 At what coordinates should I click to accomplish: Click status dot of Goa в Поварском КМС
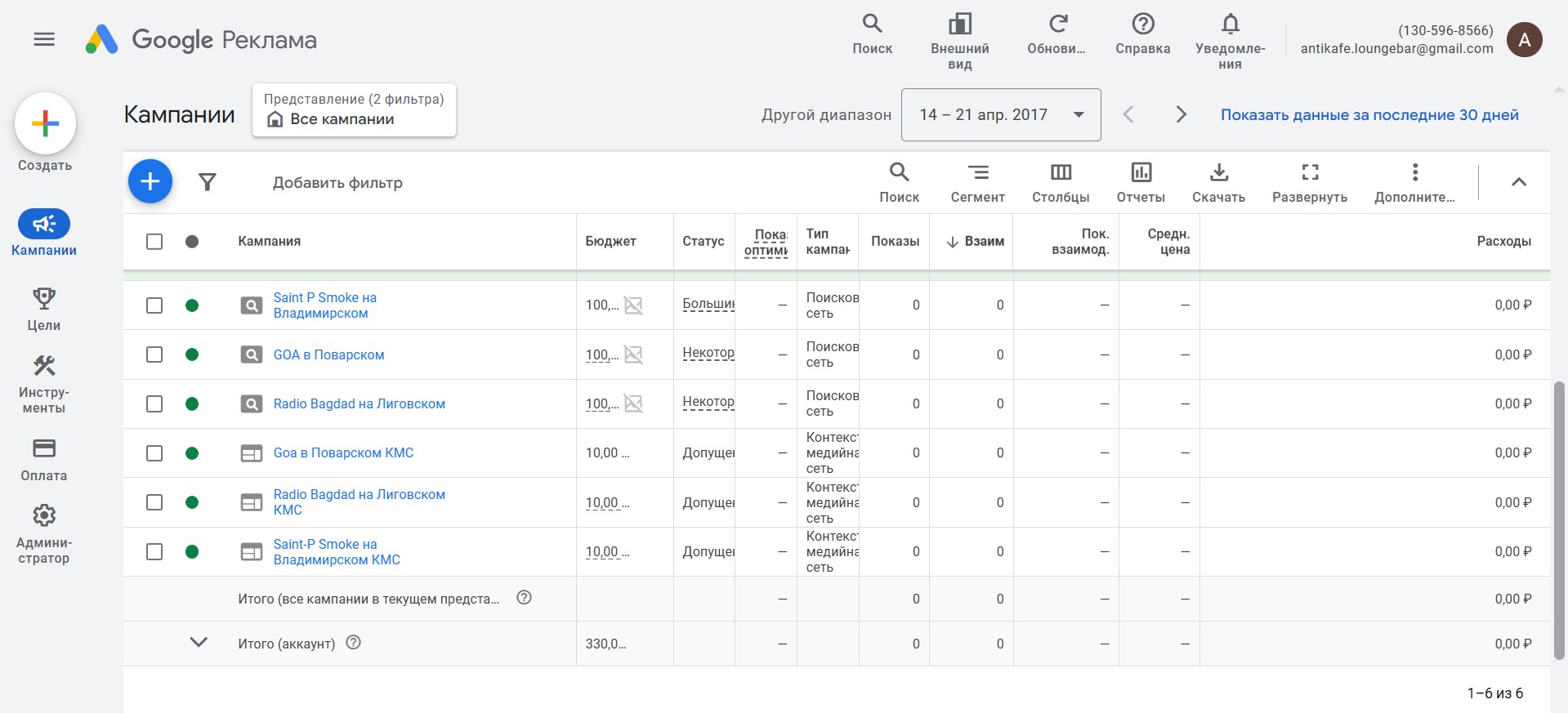192,453
